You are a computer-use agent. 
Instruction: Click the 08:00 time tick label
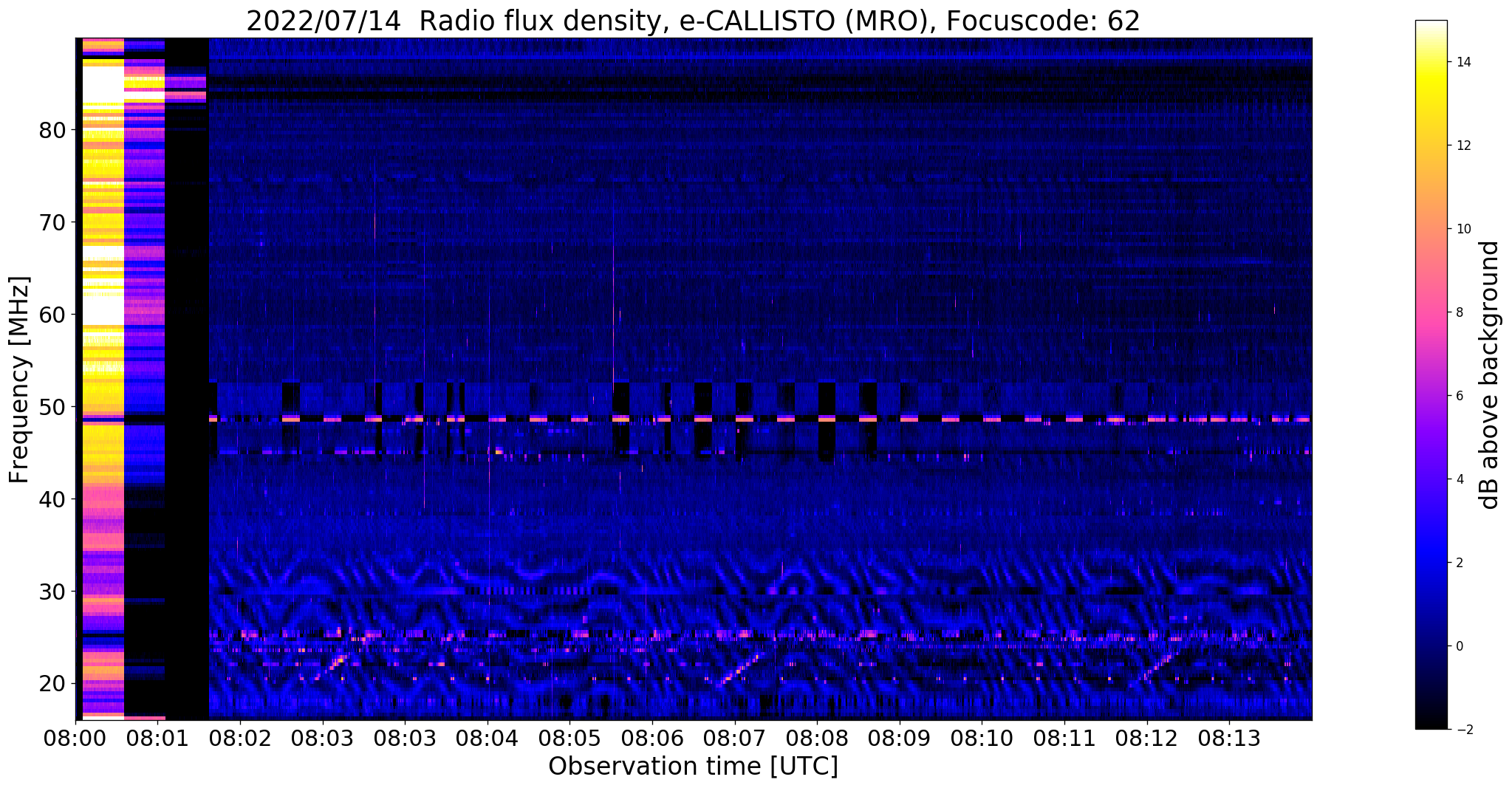click(75, 738)
